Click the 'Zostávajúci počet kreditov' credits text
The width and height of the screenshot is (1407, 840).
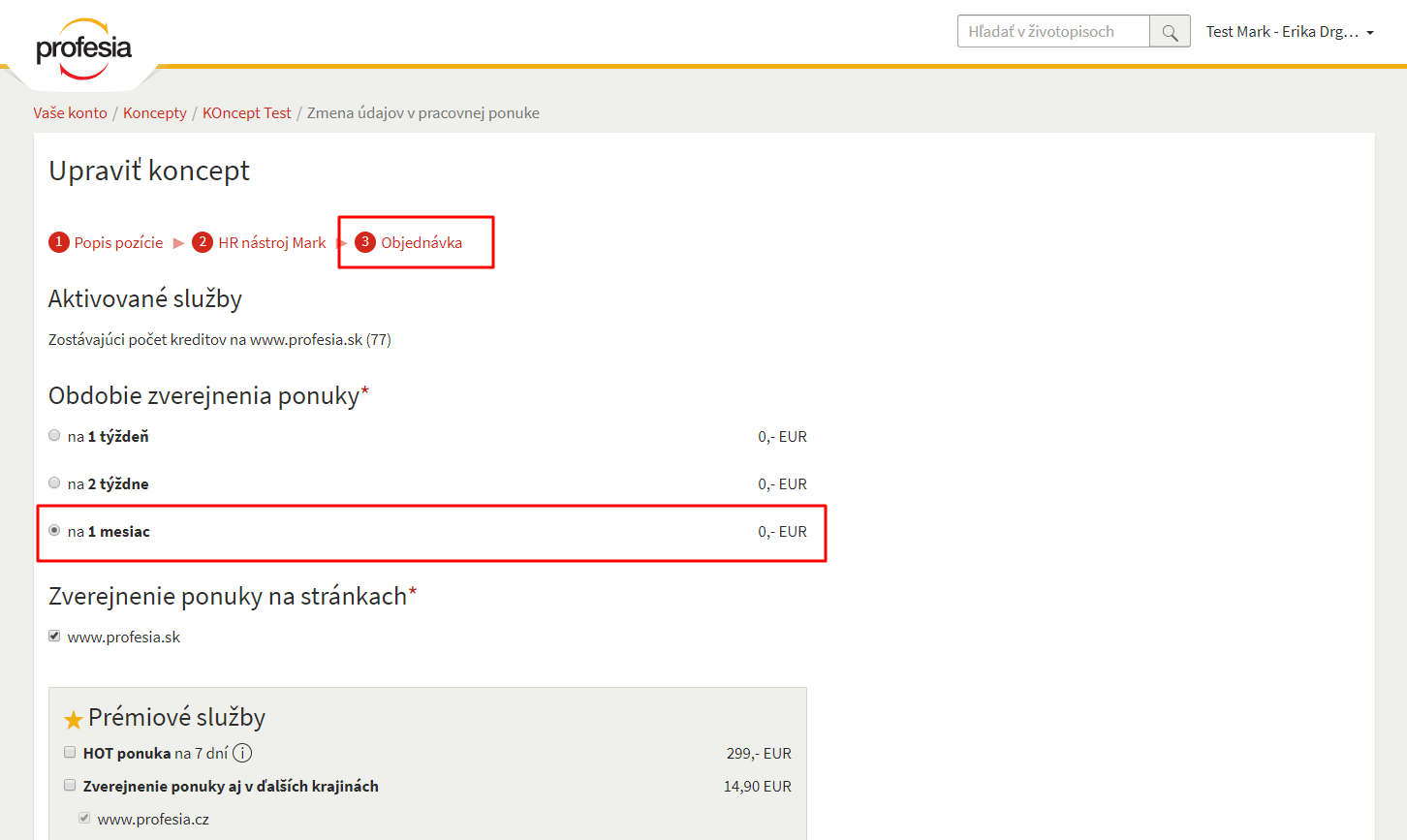coord(220,339)
